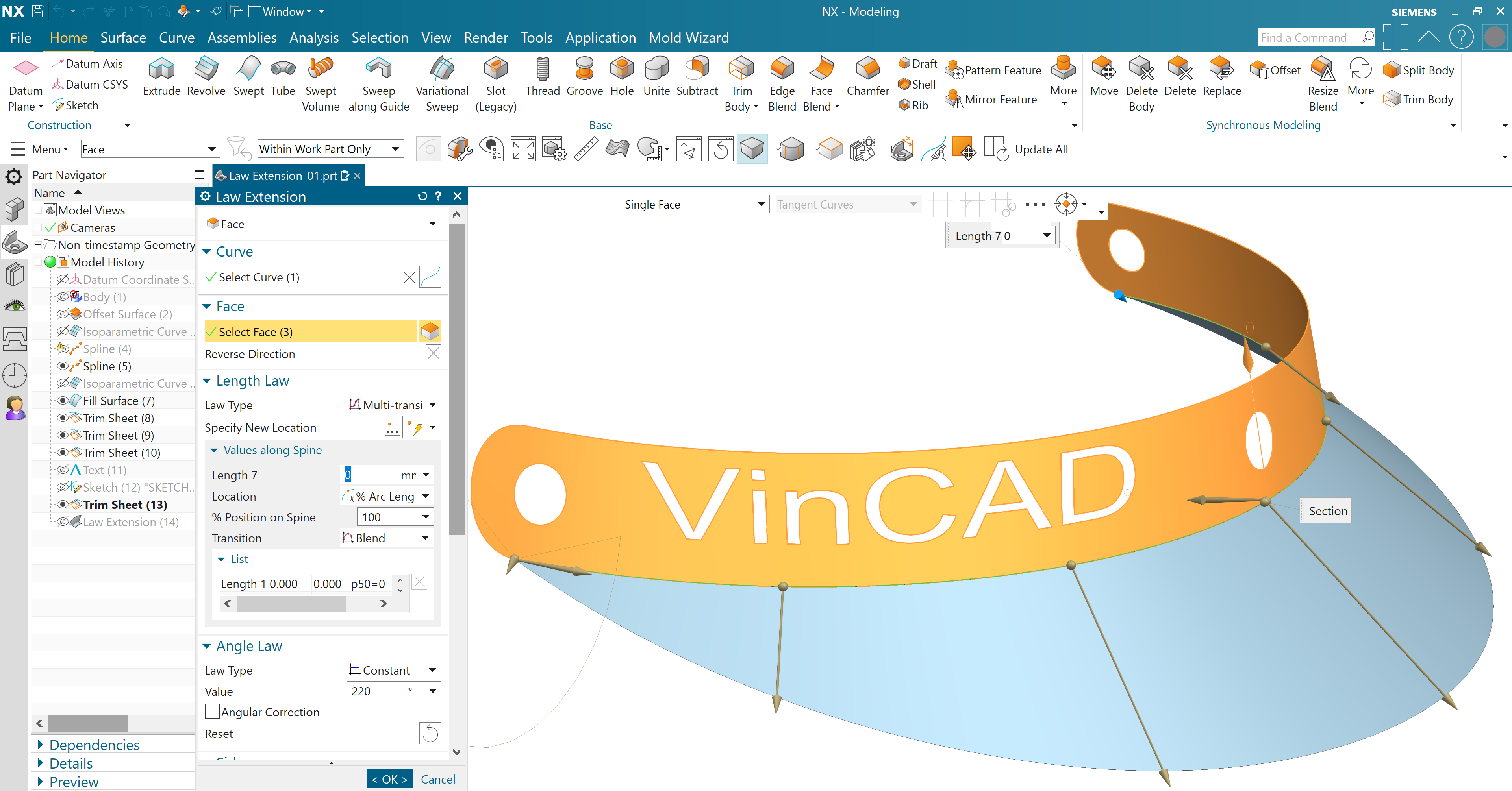Click the Reset angle law icon
Screen dimensions: 1512x791
click(430, 734)
